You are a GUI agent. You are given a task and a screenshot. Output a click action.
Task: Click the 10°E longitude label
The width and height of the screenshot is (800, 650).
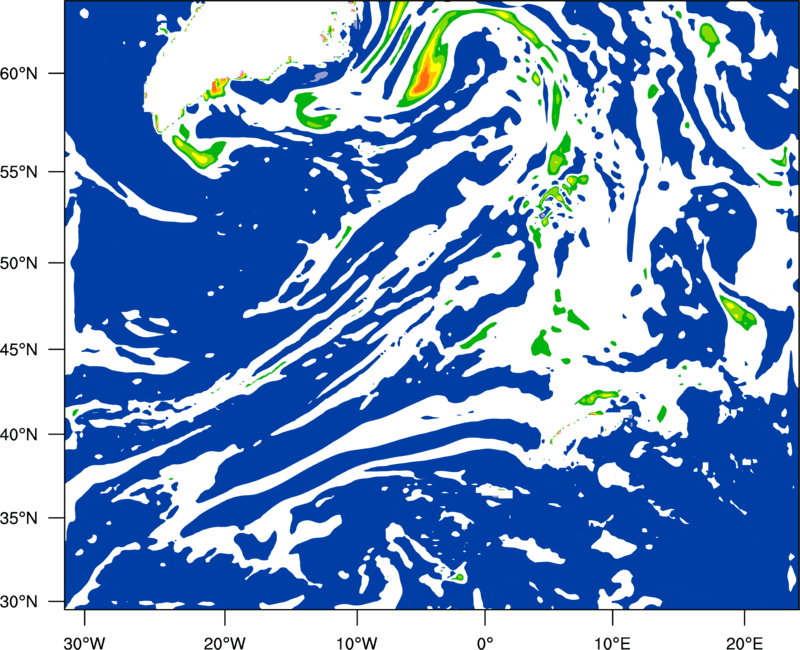pos(612,643)
